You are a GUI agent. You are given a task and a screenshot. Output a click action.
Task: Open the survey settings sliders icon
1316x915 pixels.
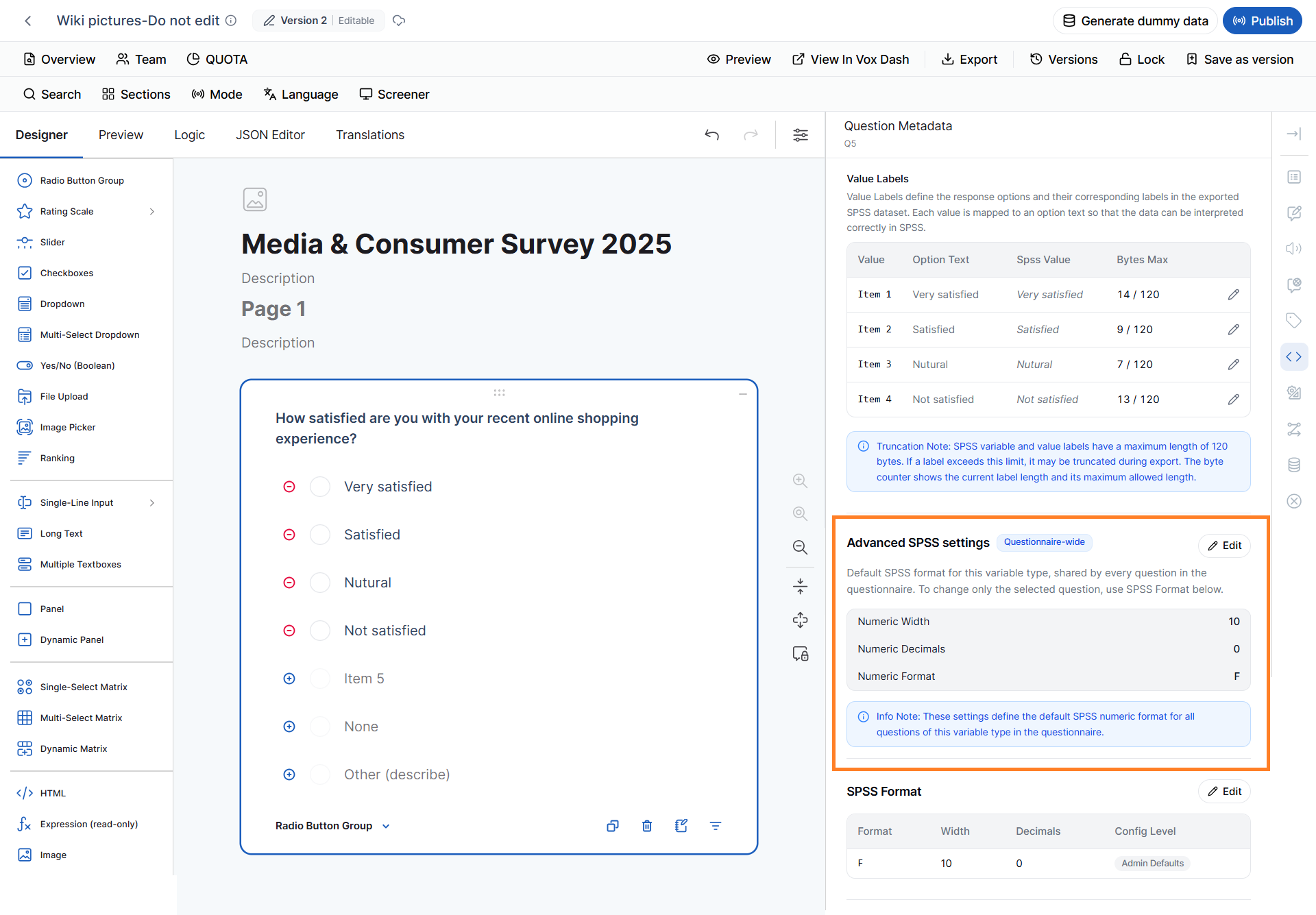point(800,135)
